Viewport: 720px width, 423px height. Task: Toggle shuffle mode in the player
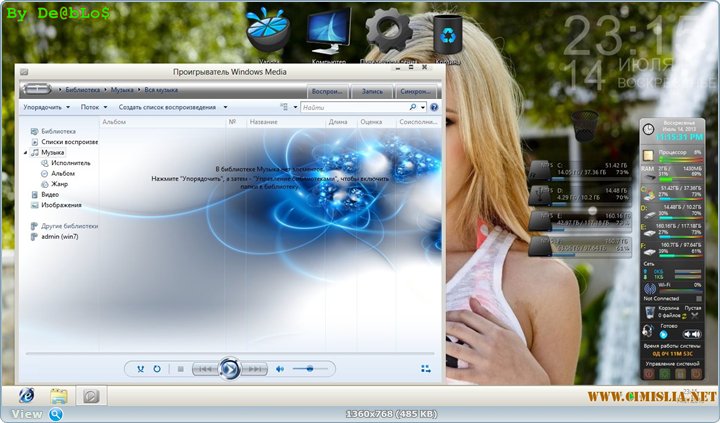[141, 369]
